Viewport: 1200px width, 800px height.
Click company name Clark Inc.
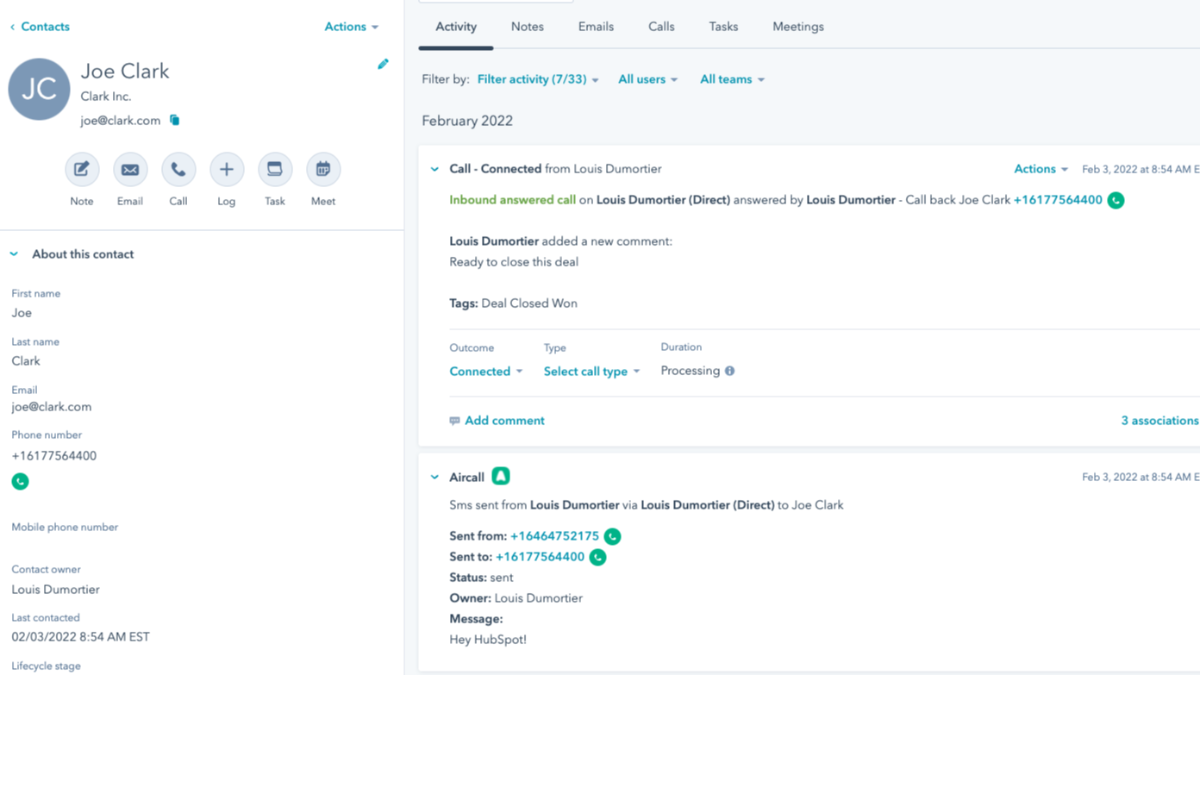(x=106, y=97)
